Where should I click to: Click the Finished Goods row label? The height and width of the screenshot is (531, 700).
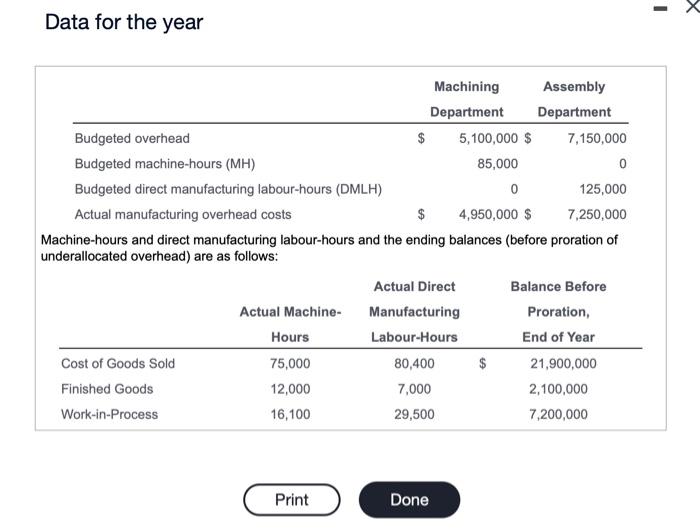pyautogui.click(x=107, y=388)
